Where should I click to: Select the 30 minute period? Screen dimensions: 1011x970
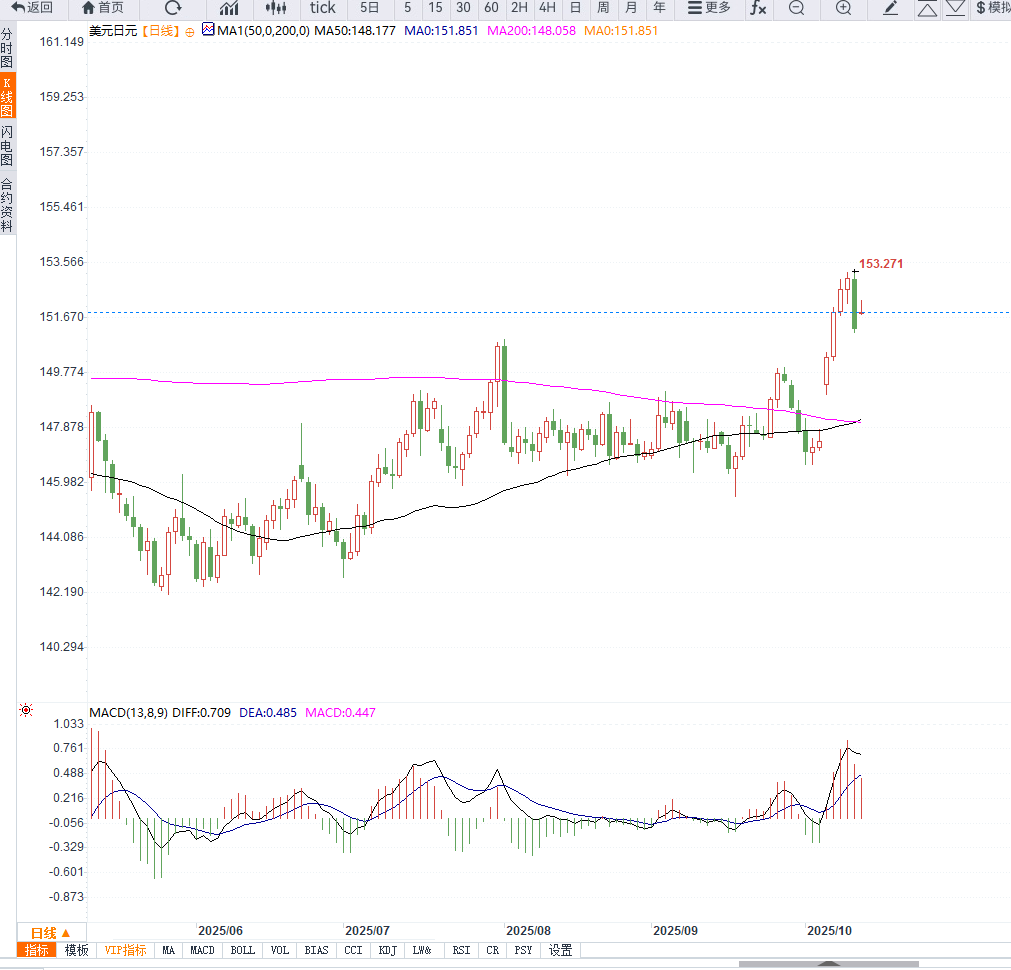463,8
